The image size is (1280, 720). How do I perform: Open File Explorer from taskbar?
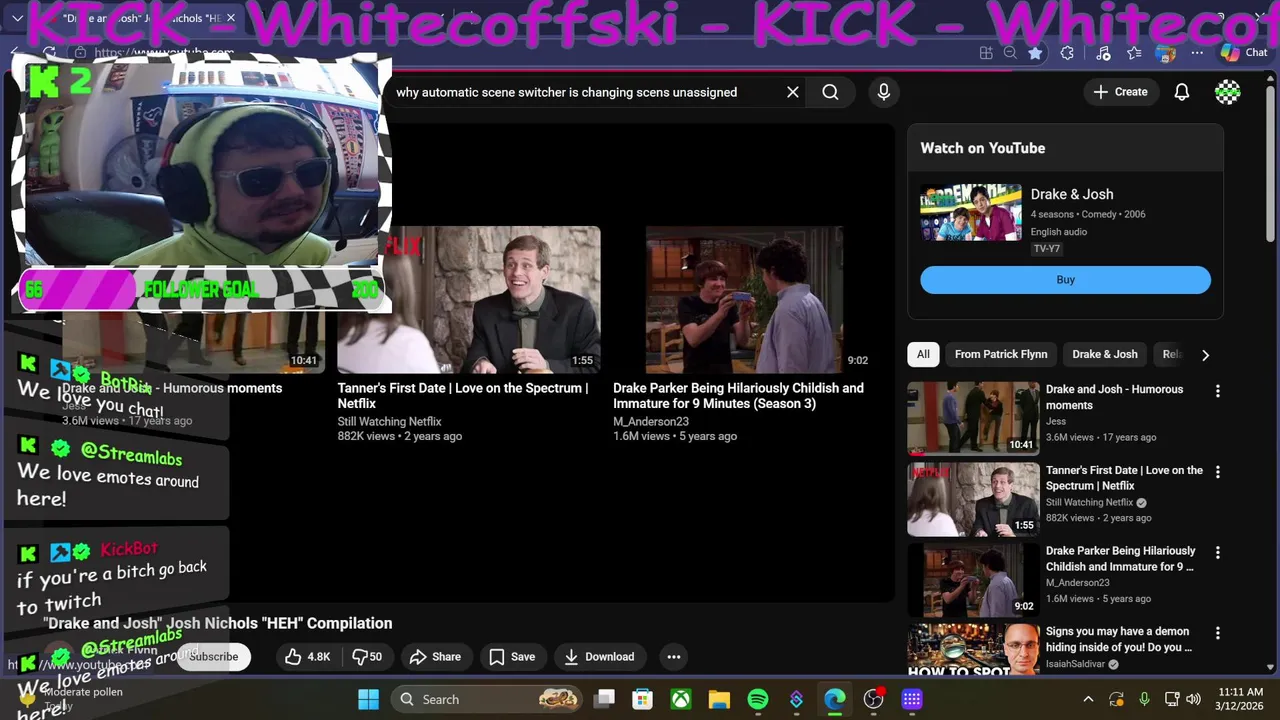pyautogui.click(x=719, y=699)
